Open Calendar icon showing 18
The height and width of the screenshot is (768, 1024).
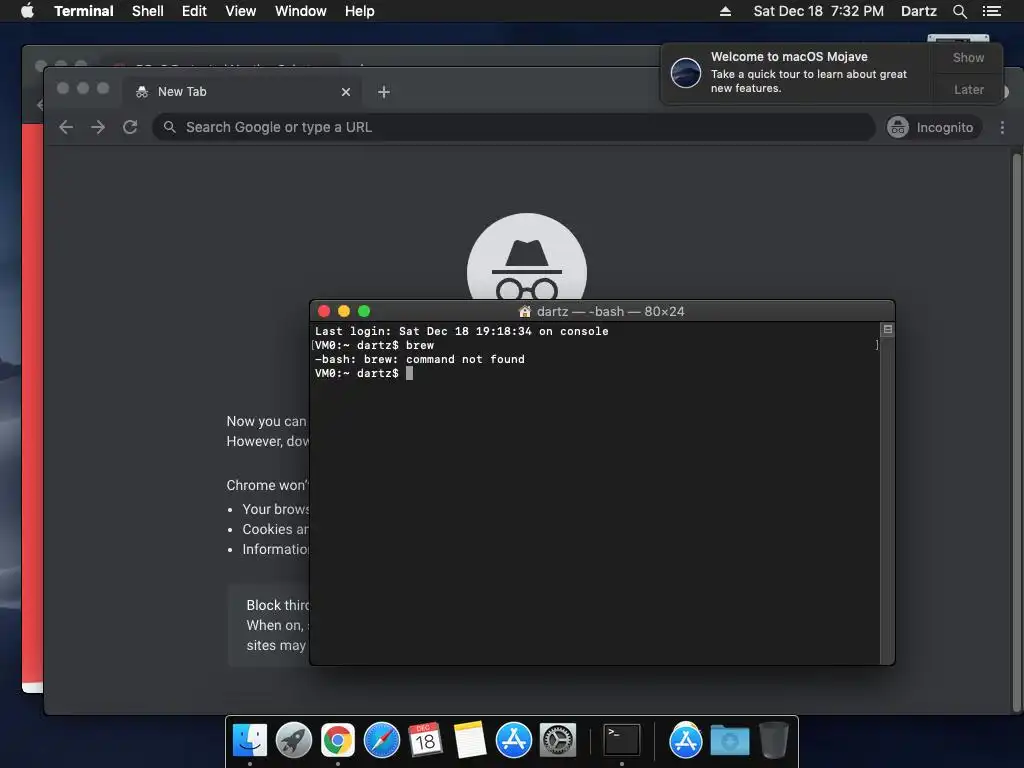[x=425, y=741]
